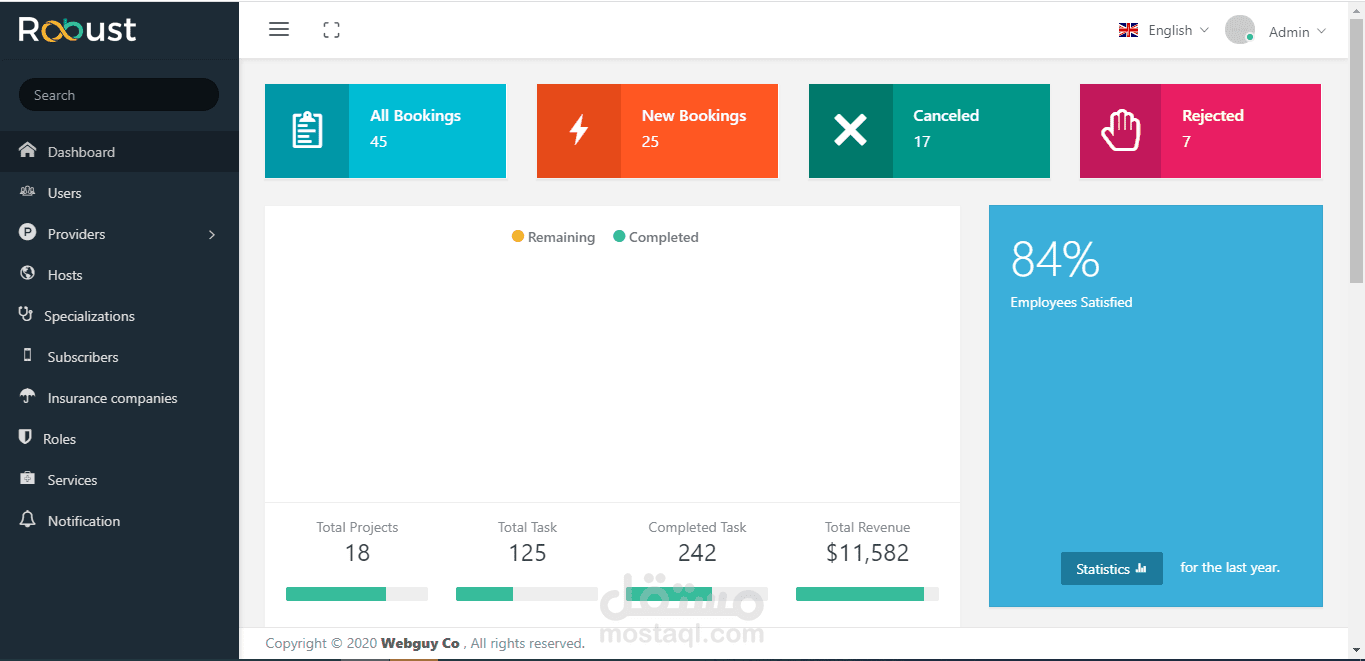The height and width of the screenshot is (661, 1365).
Task: Click the New Bookings lightning icon
Action: [579, 130]
